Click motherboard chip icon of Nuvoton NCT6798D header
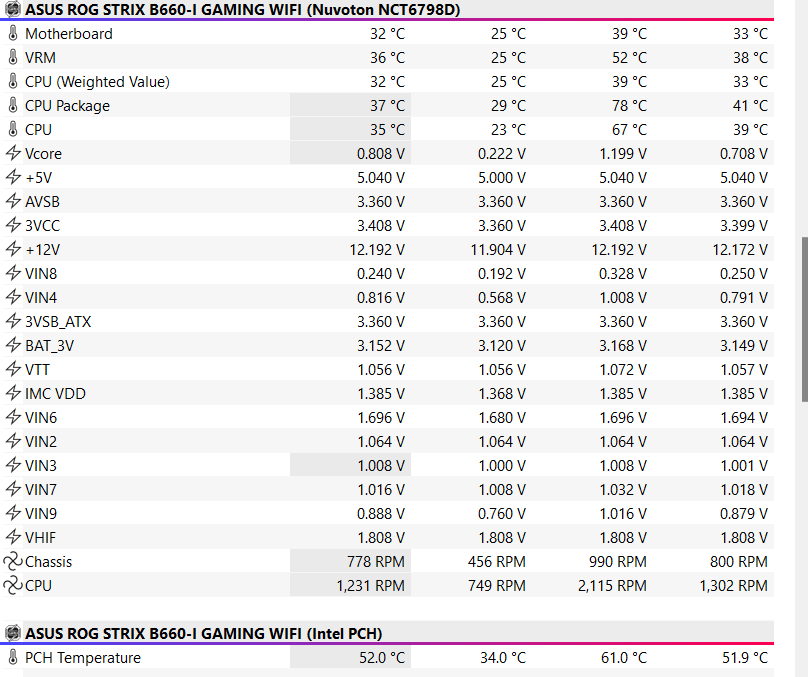This screenshot has width=808, height=677. [13, 9]
